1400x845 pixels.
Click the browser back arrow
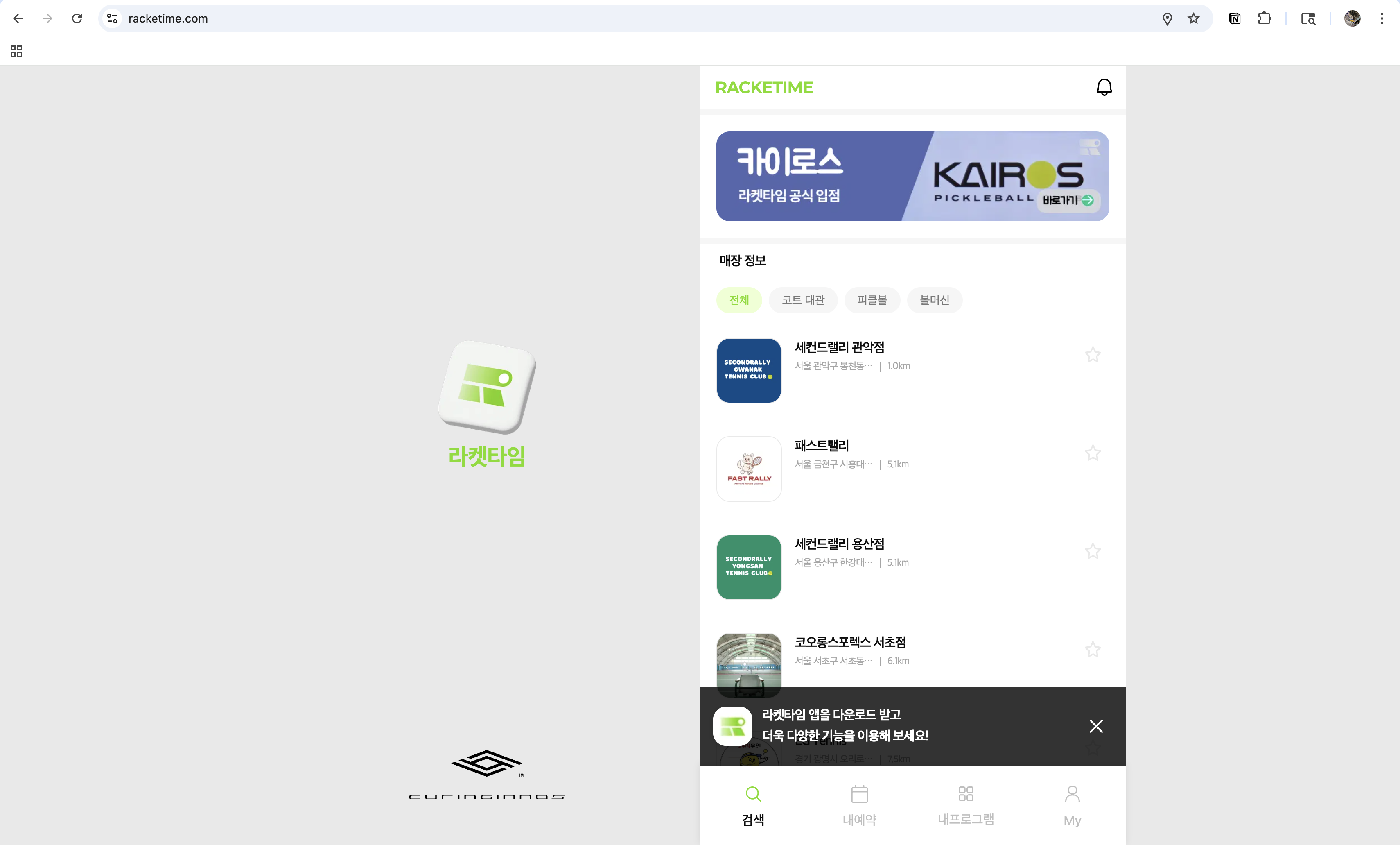coord(18,19)
